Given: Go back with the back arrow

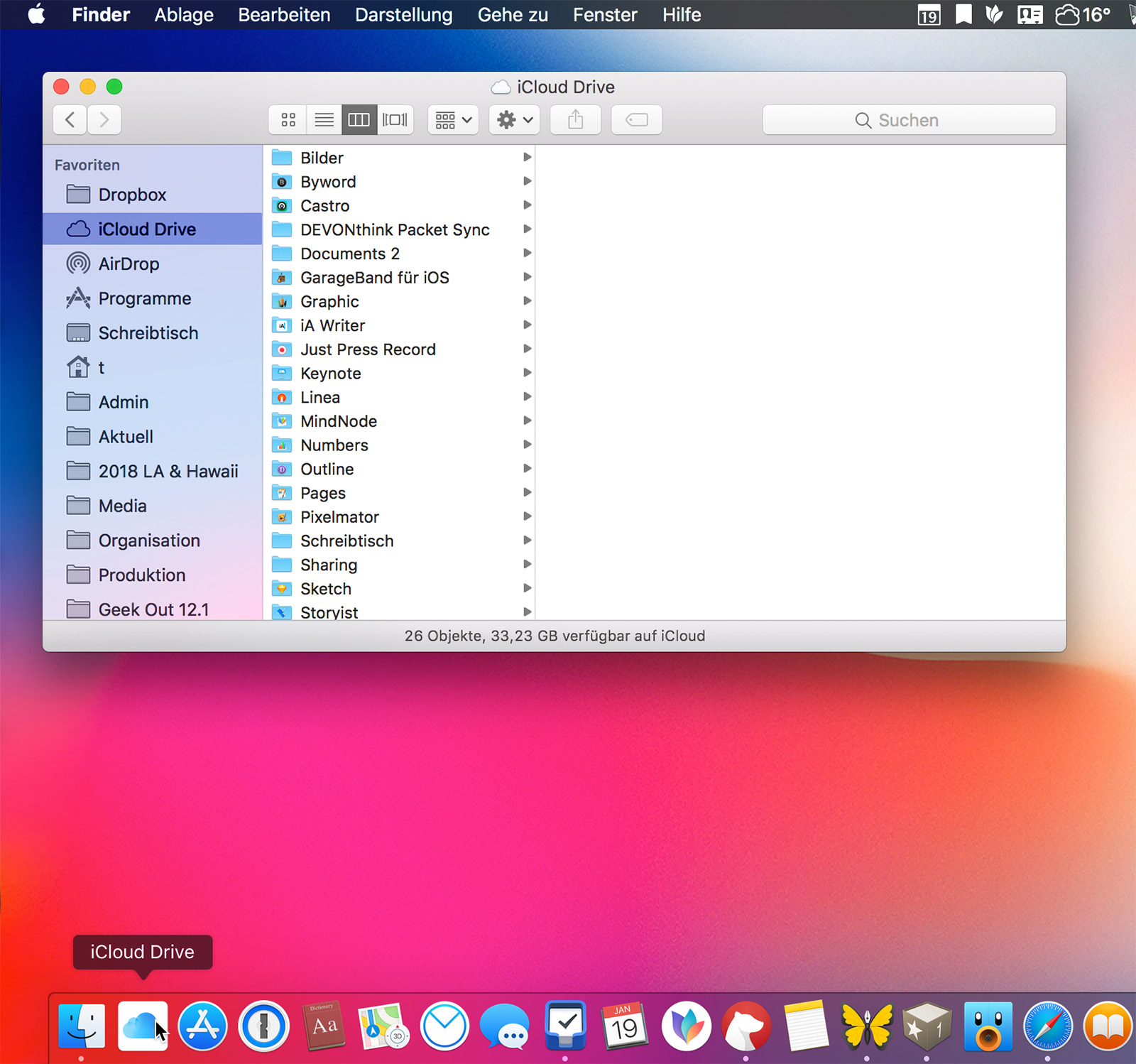Looking at the screenshot, I should point(70,120).
